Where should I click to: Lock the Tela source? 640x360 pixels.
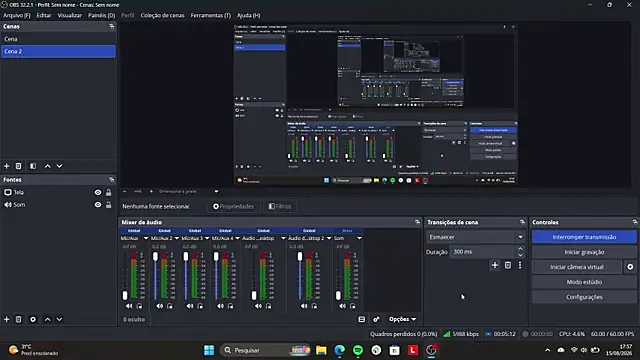109,192
